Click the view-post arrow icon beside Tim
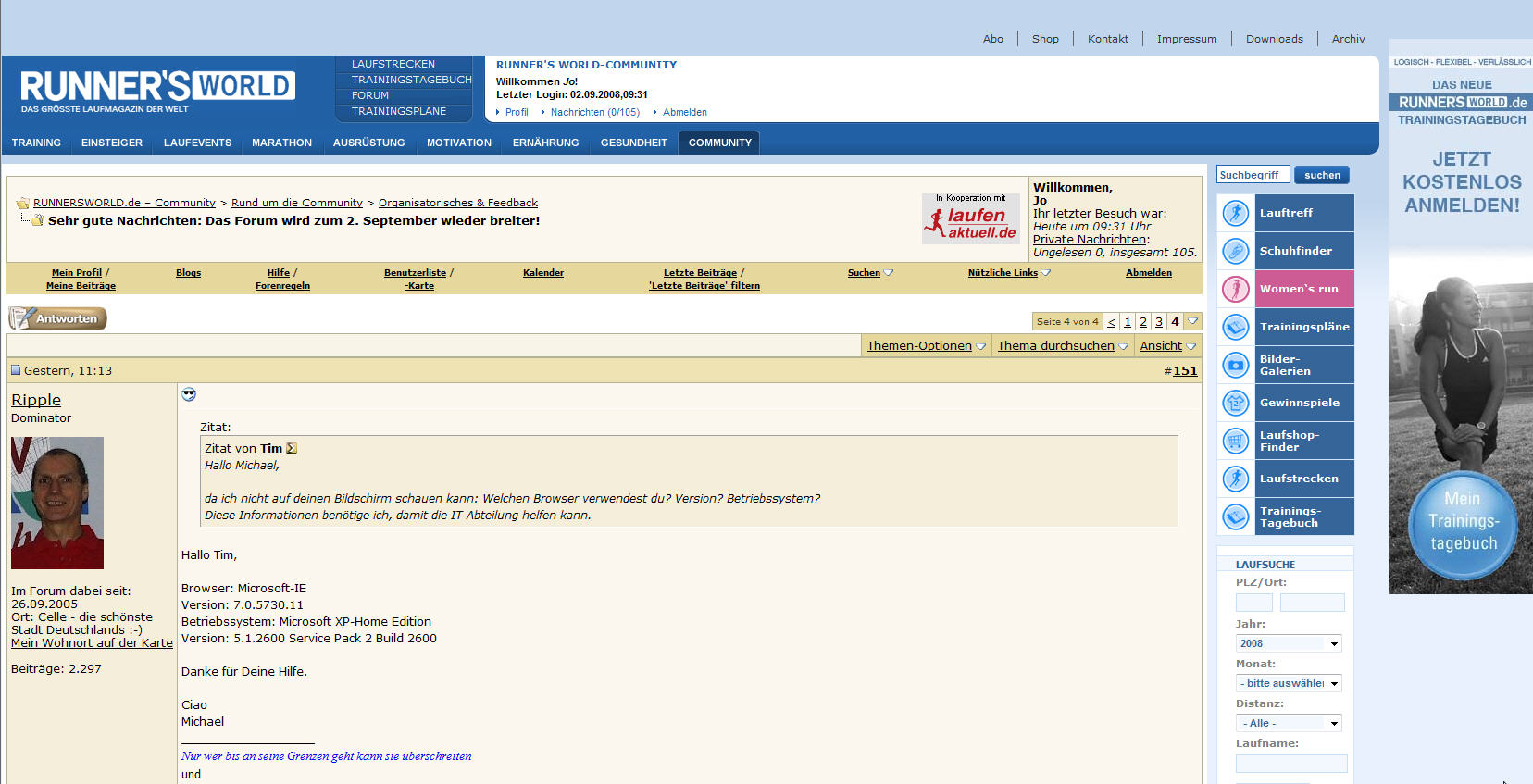Viewport: 1533px width, 784px height. [x=292, y=448]
